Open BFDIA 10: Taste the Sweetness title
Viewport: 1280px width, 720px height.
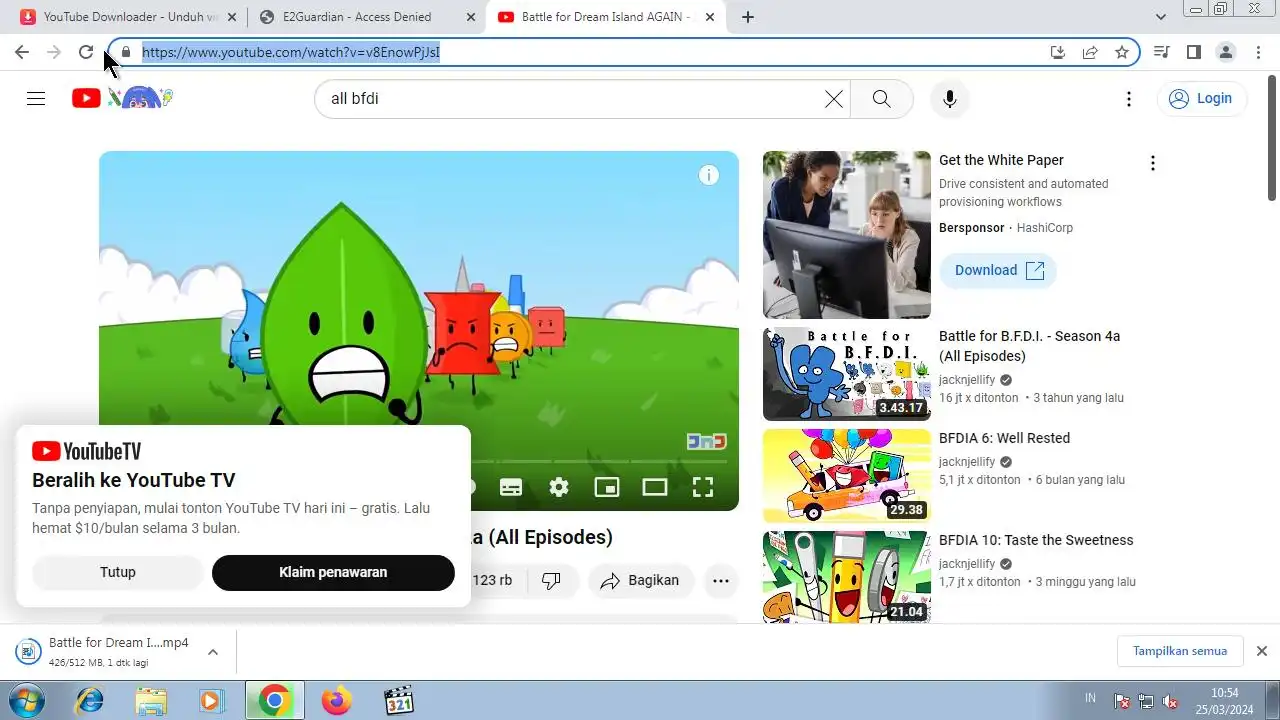1036,540
